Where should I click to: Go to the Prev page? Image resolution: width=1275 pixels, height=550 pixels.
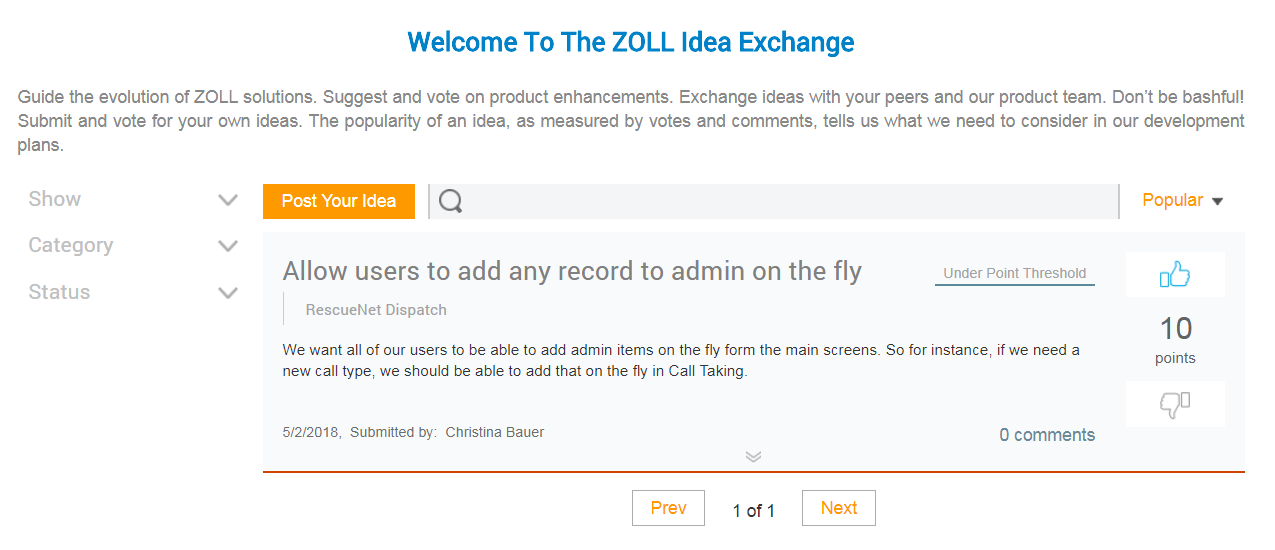tap(668, 508)
